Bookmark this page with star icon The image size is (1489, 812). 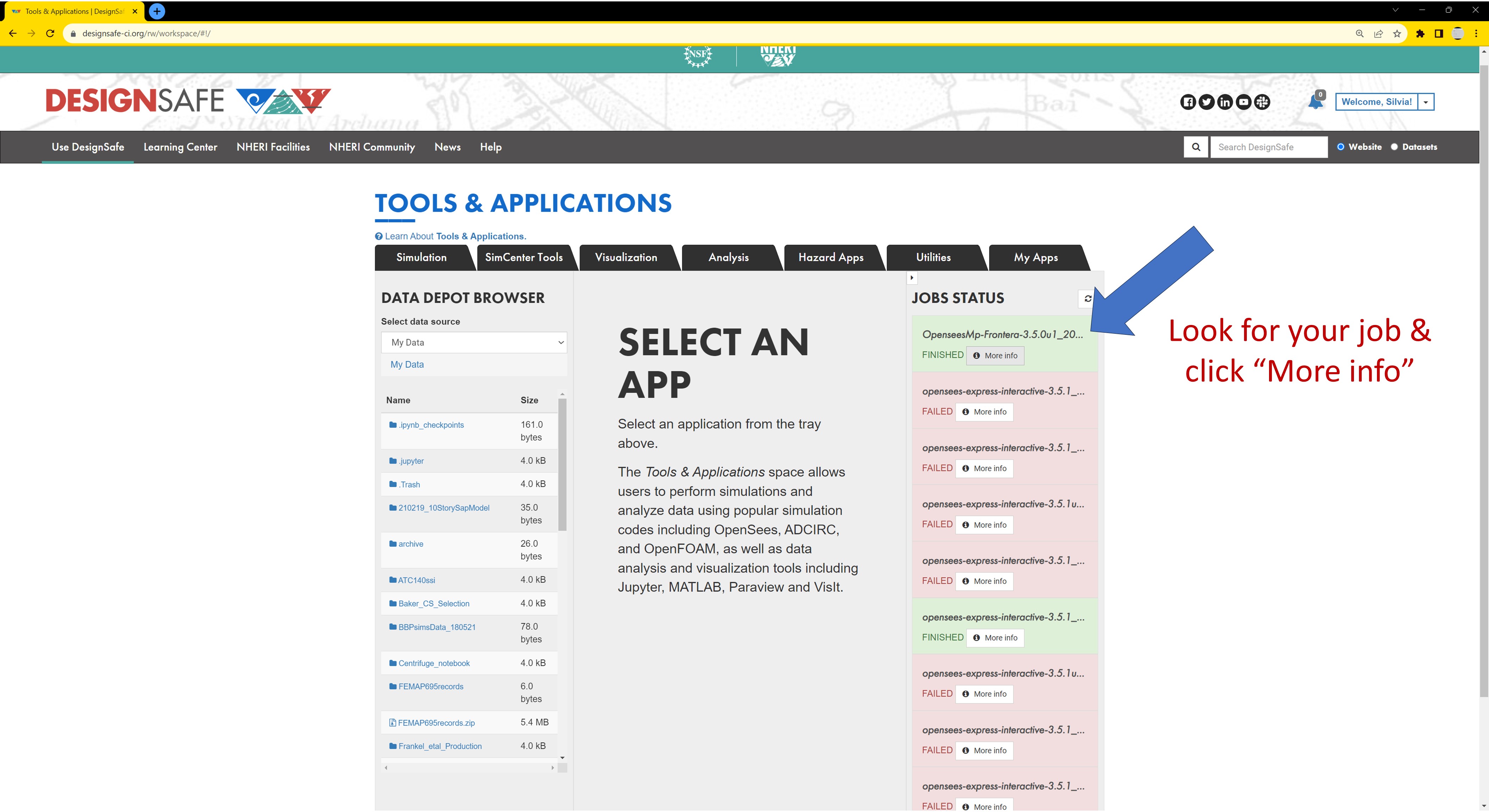(1397, 33)
